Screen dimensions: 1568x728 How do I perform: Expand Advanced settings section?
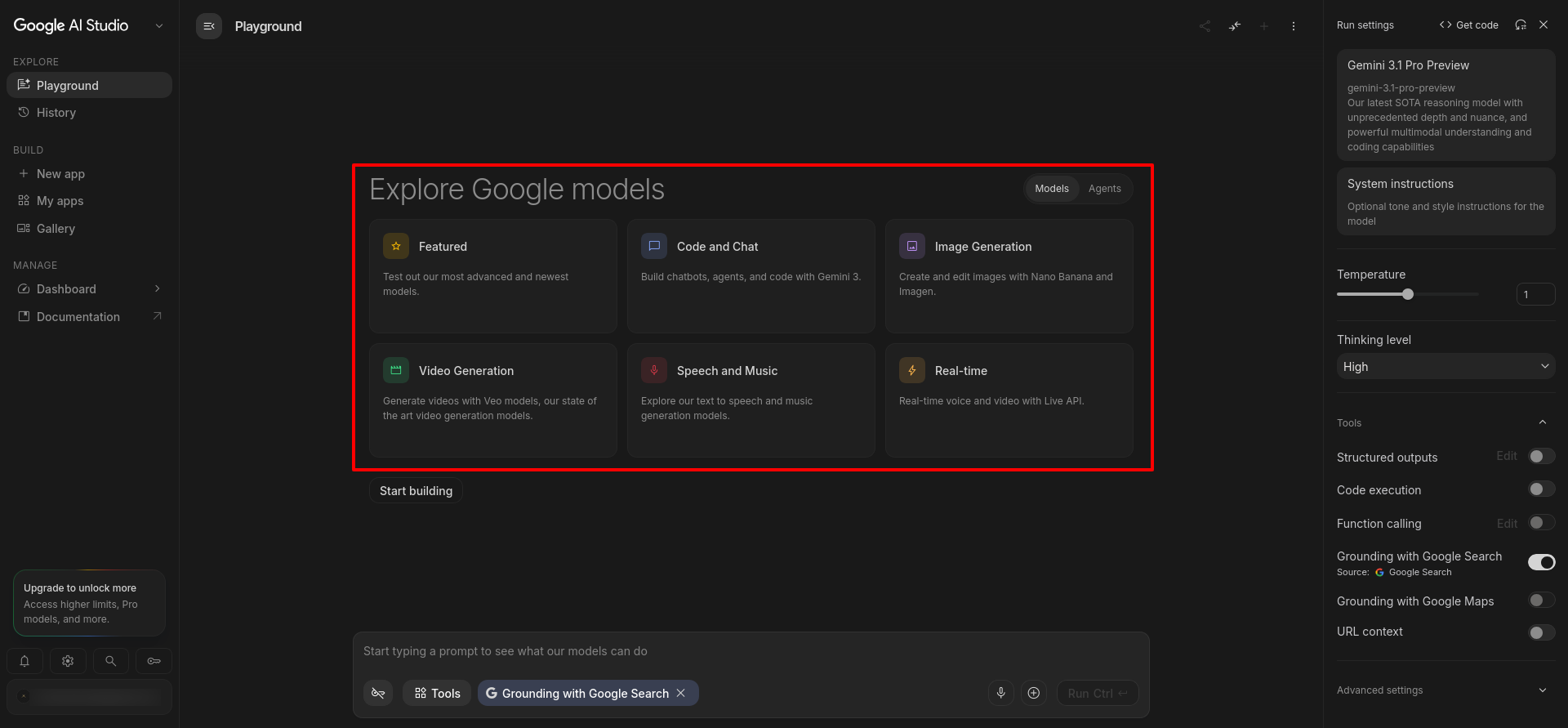pyautogui.click(x=1445, y=690)
